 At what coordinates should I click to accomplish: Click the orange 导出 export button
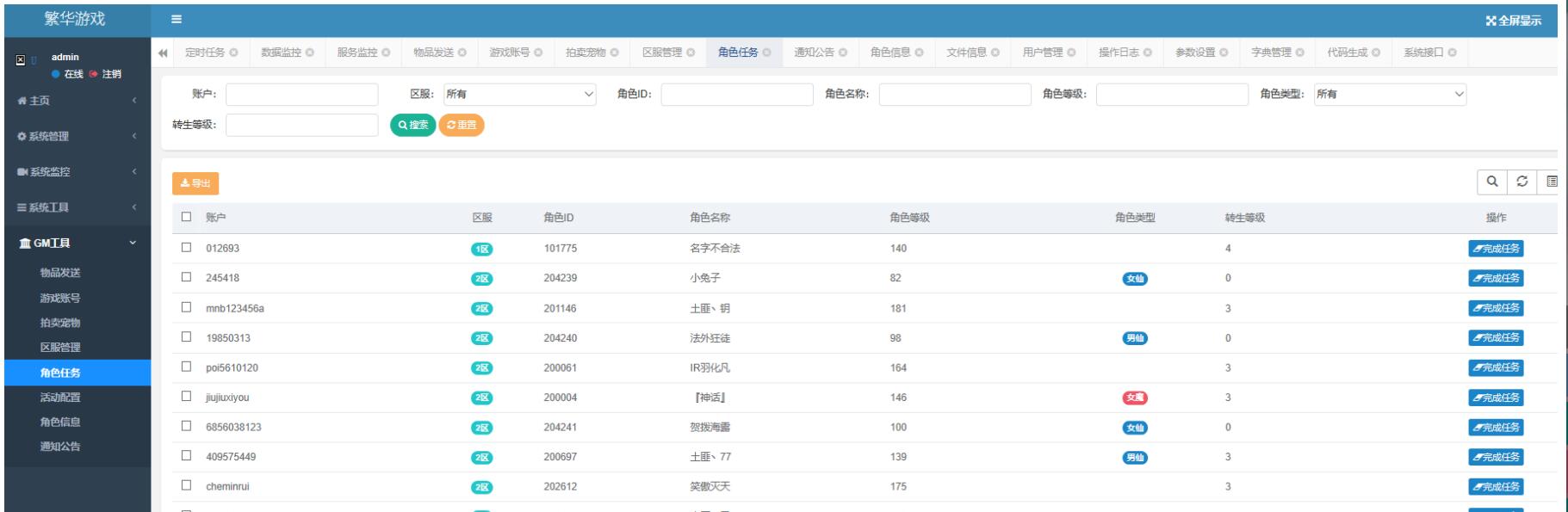click(x=195, y=183)
